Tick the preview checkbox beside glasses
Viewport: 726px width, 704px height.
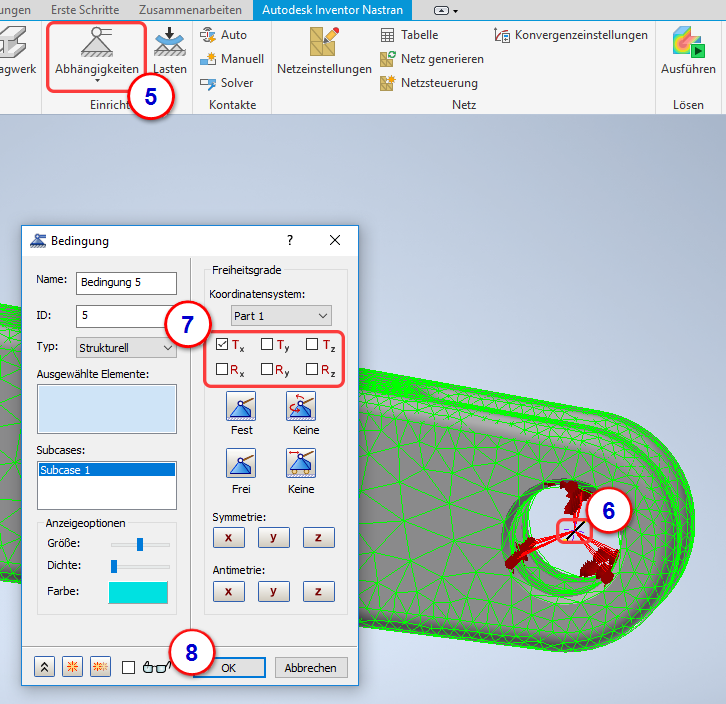pos(128,667)
